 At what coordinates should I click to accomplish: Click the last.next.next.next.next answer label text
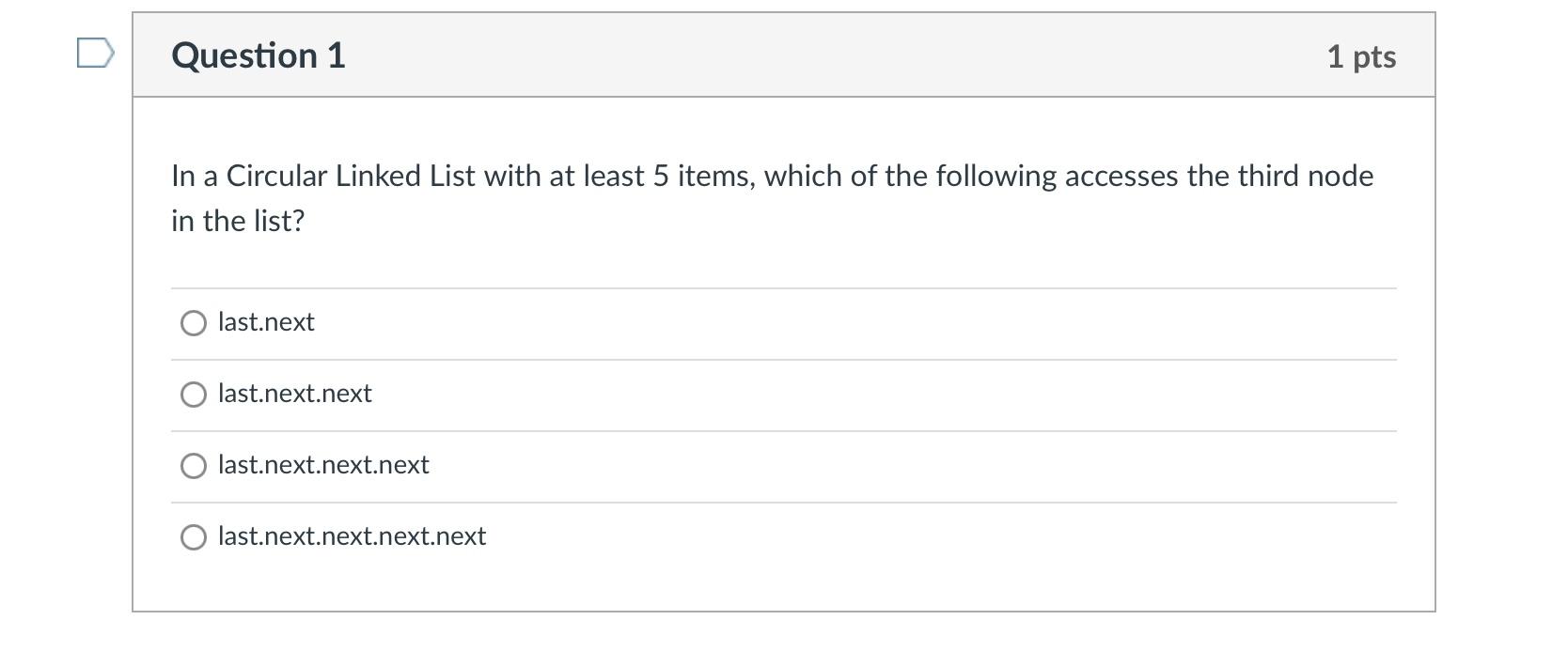(352, 536)
